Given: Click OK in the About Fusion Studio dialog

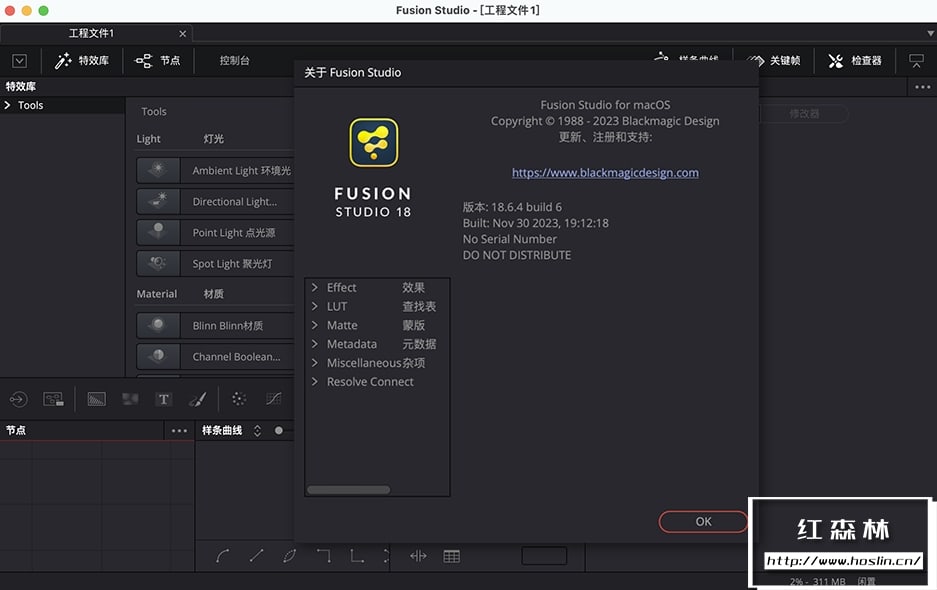Looking at the screenshot, I should 703,521.
